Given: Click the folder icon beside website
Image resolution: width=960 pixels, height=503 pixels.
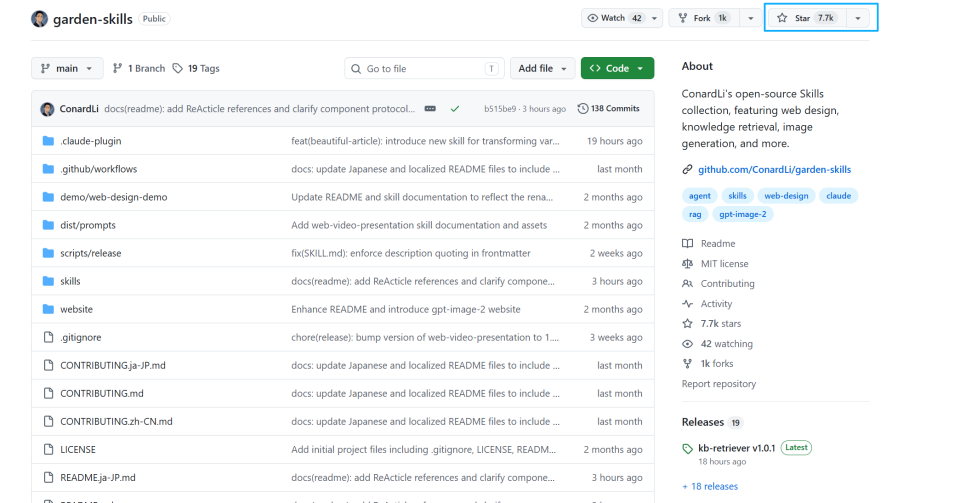Looking at the screenshot, I should [48, 309].
